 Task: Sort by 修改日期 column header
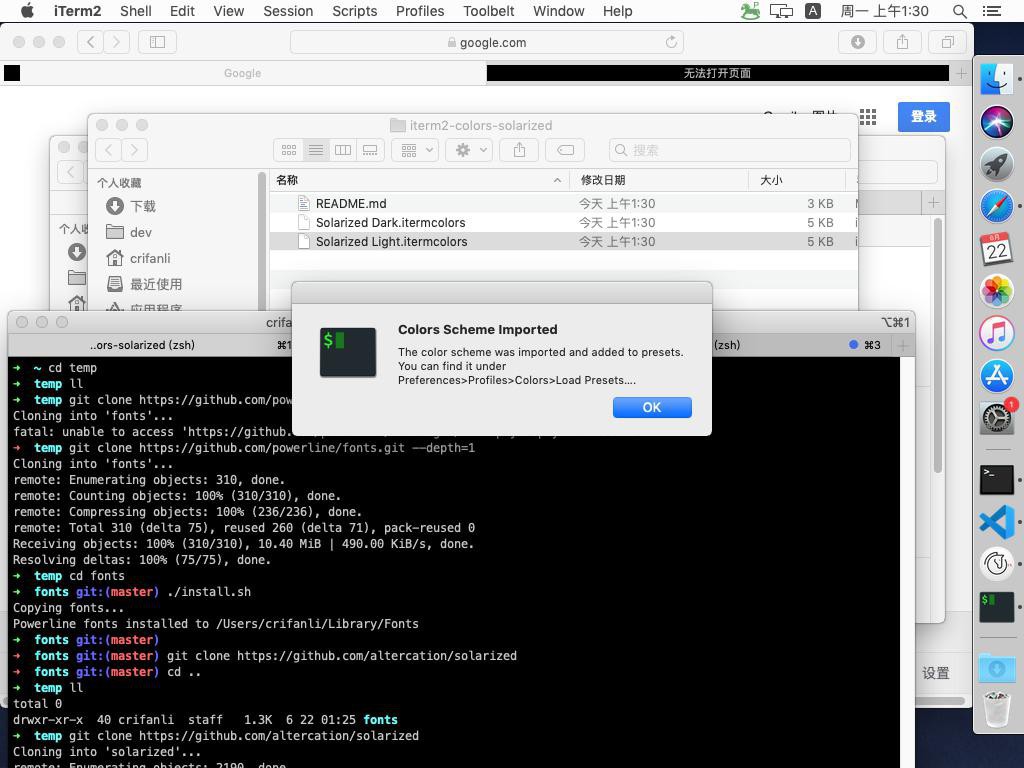[658, 180]
